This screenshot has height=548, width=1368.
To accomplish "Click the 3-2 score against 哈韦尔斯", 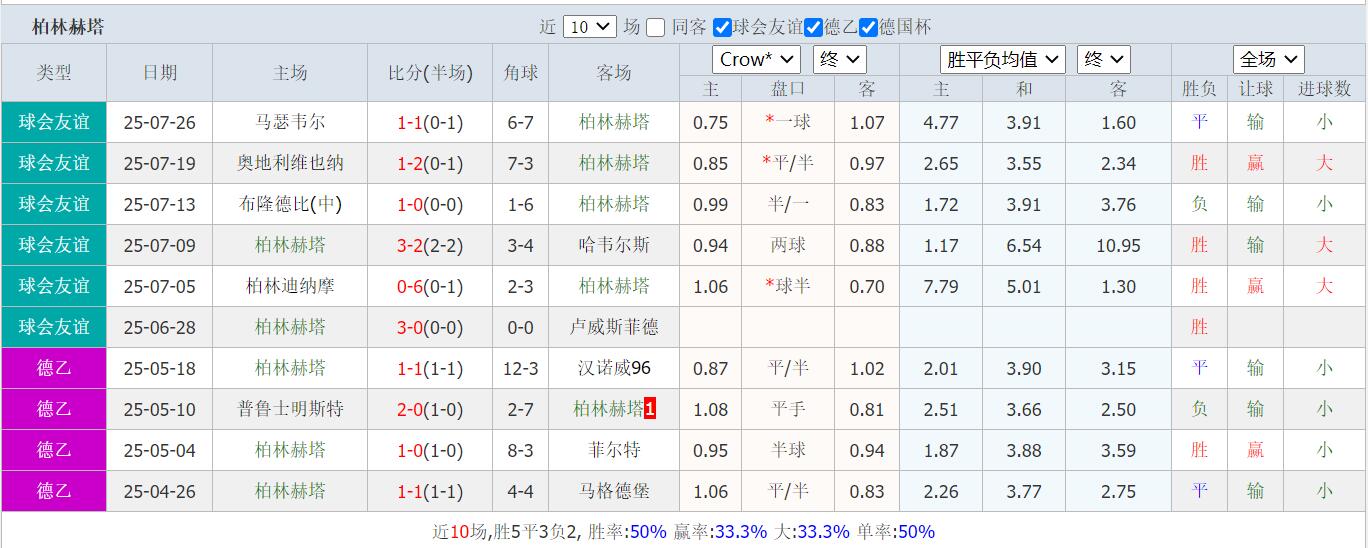I will (x=410, y=245).
